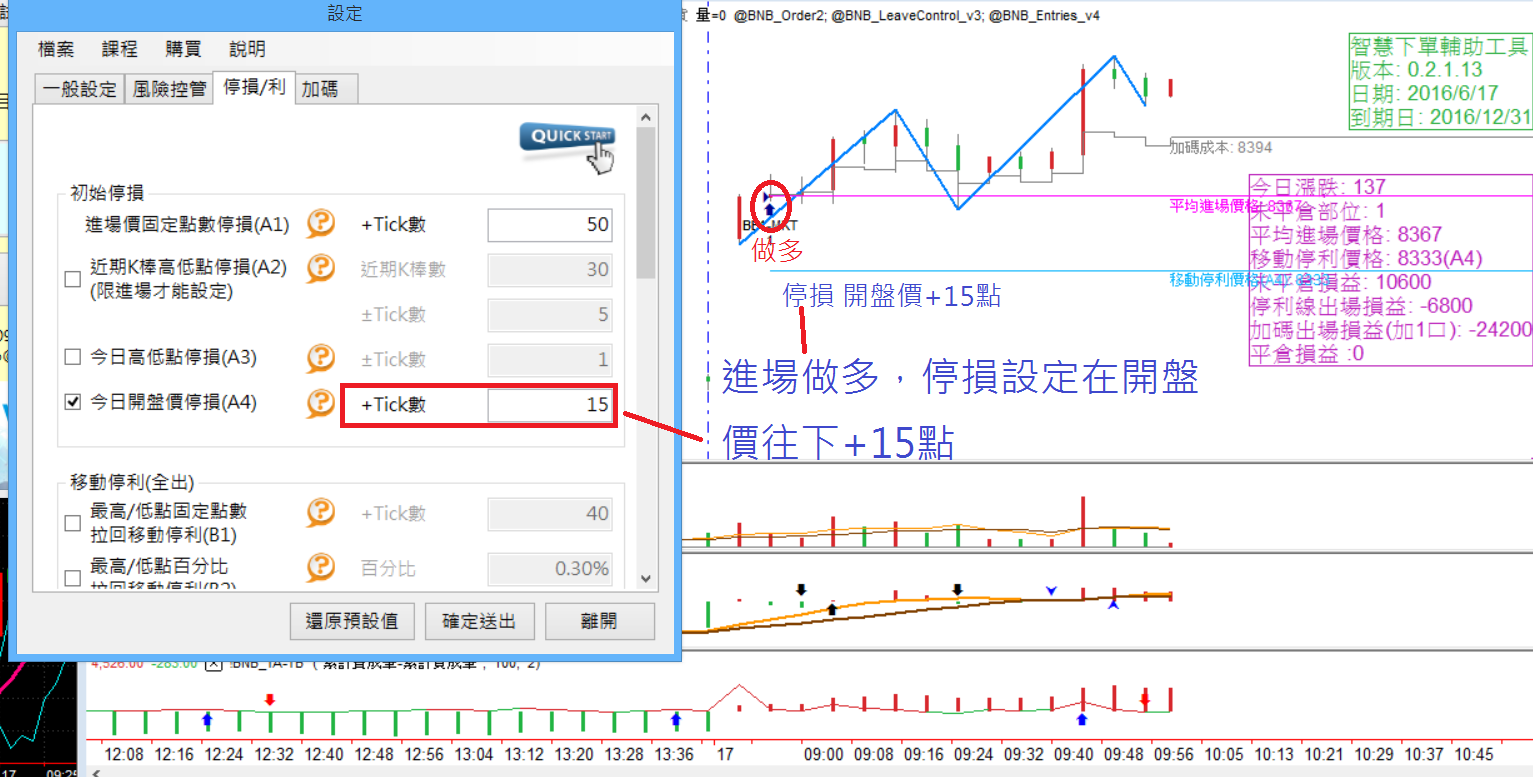
Task: Click the 移動停利價格: 8333(A4) line
Action: (1367, 258)
